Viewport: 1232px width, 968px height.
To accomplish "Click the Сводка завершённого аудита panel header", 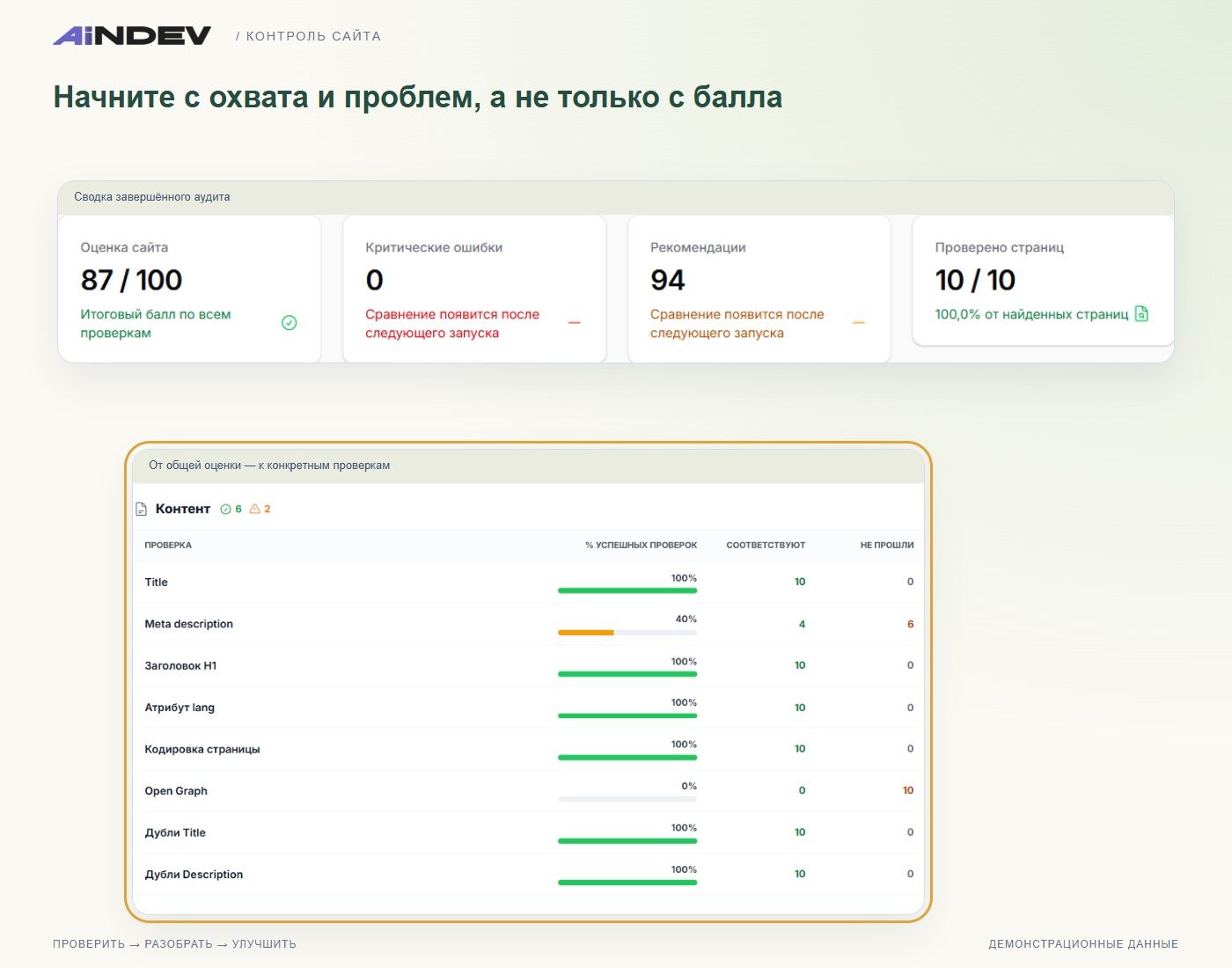I will [x=616, y=197].
